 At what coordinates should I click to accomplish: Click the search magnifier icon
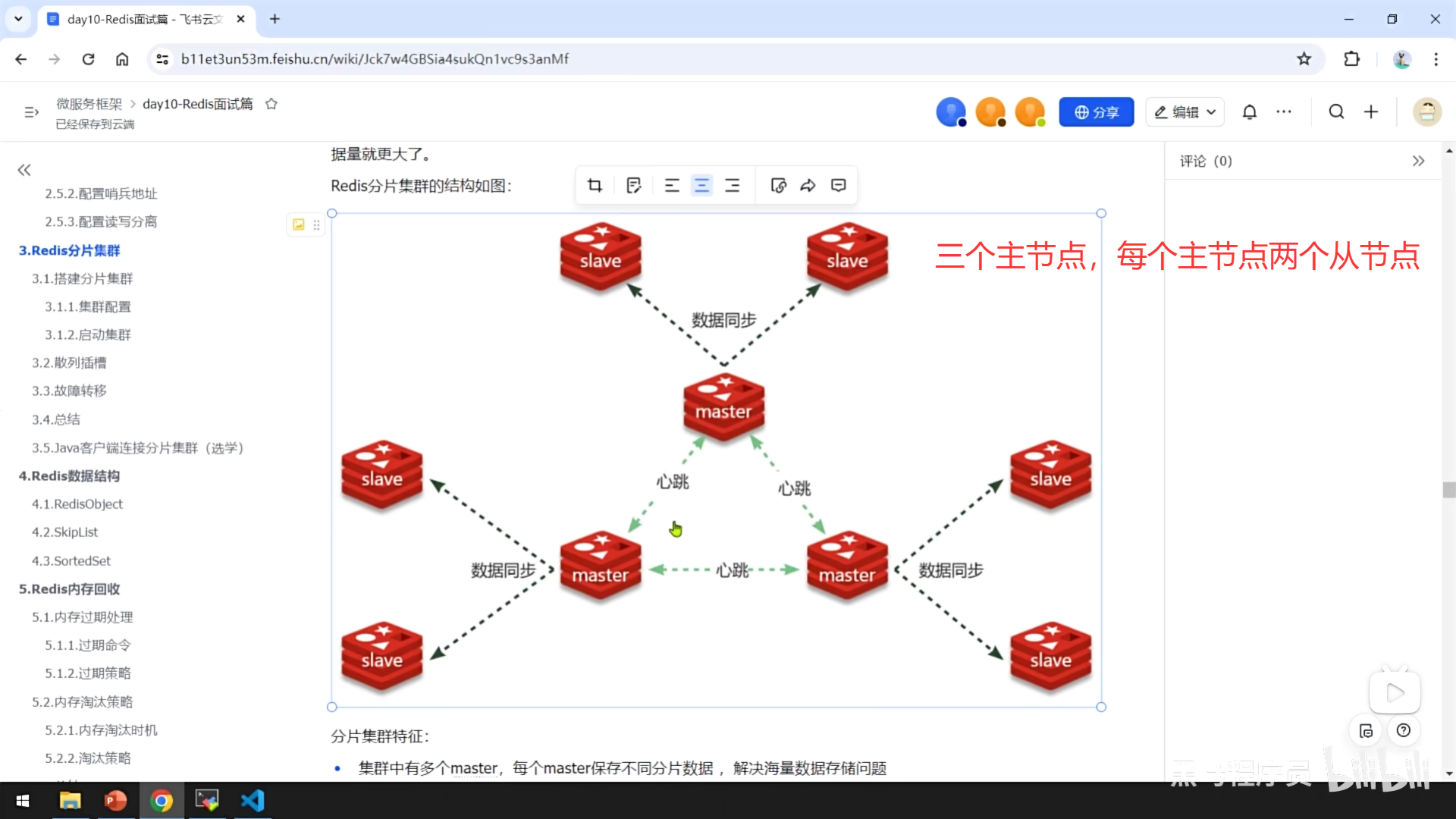(1336, 112)
